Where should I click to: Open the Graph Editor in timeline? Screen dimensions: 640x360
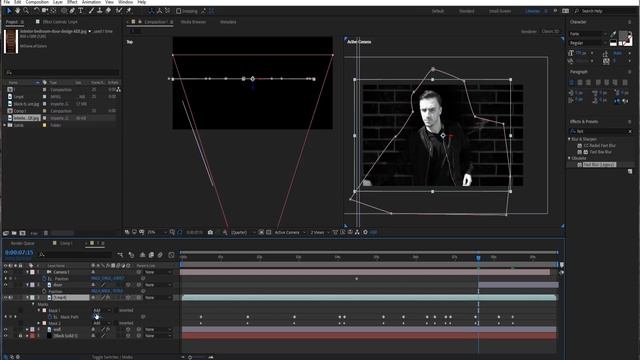(x=171, y=255)
